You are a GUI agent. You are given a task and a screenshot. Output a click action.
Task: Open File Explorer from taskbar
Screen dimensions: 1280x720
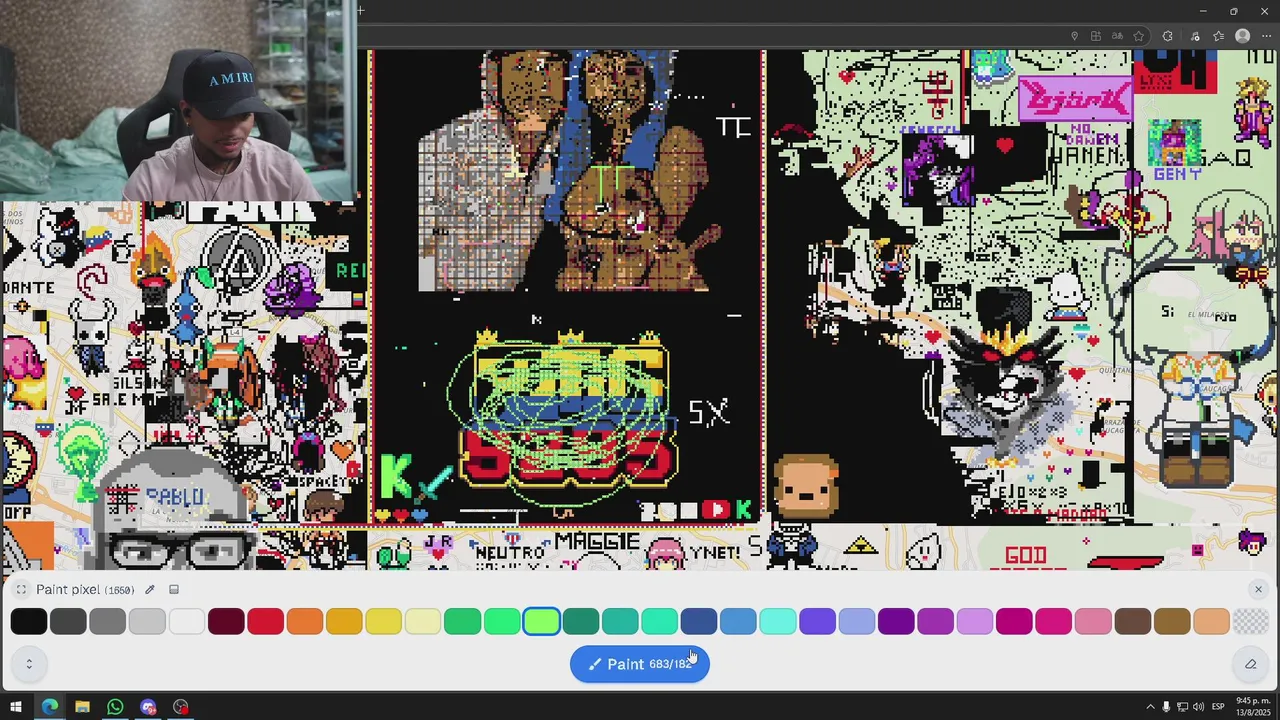pos(82,707)
